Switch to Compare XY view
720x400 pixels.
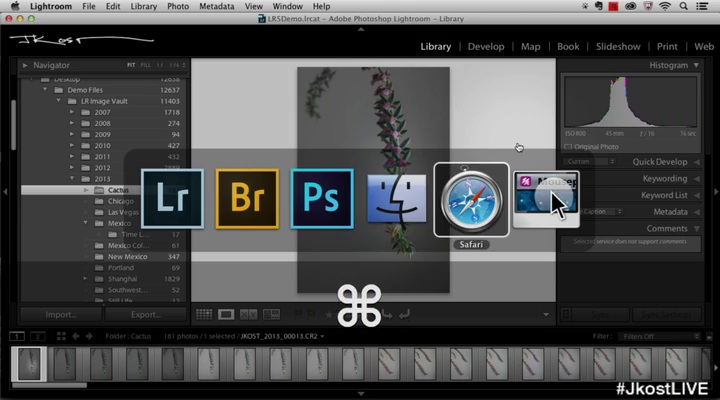[x=248, y=315]
